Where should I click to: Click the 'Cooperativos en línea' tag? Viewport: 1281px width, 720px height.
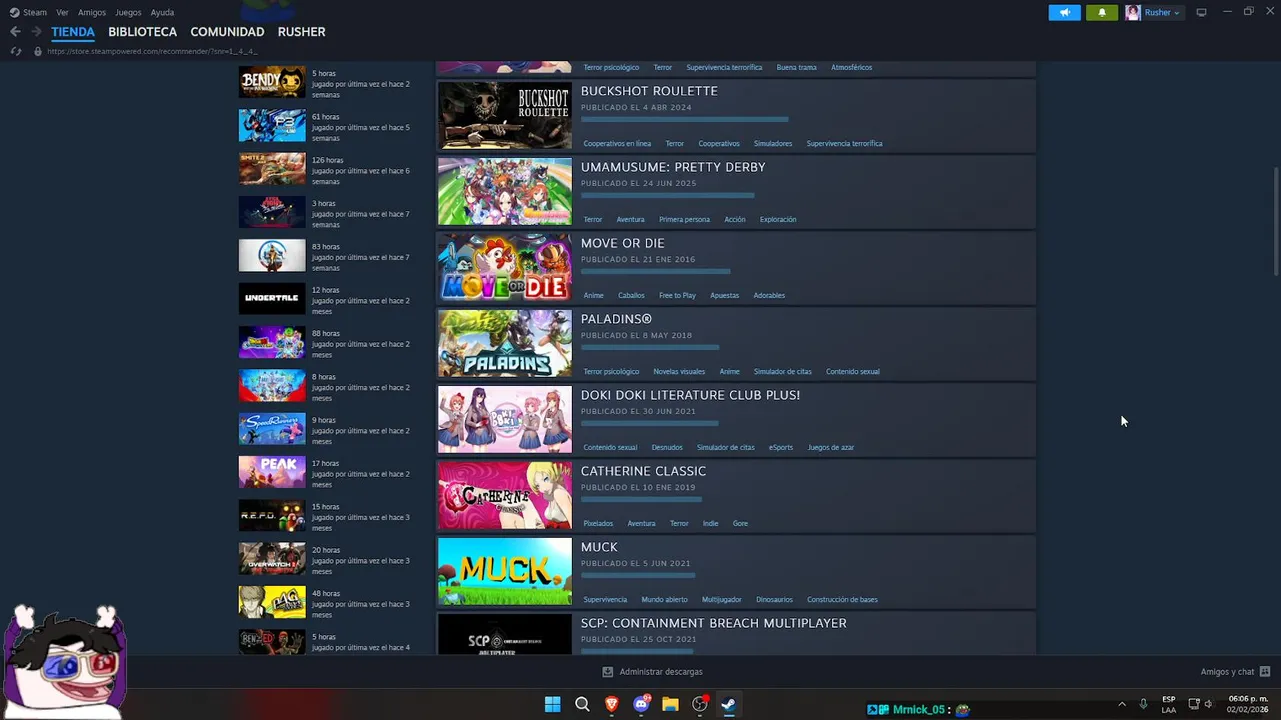[617, 144]
